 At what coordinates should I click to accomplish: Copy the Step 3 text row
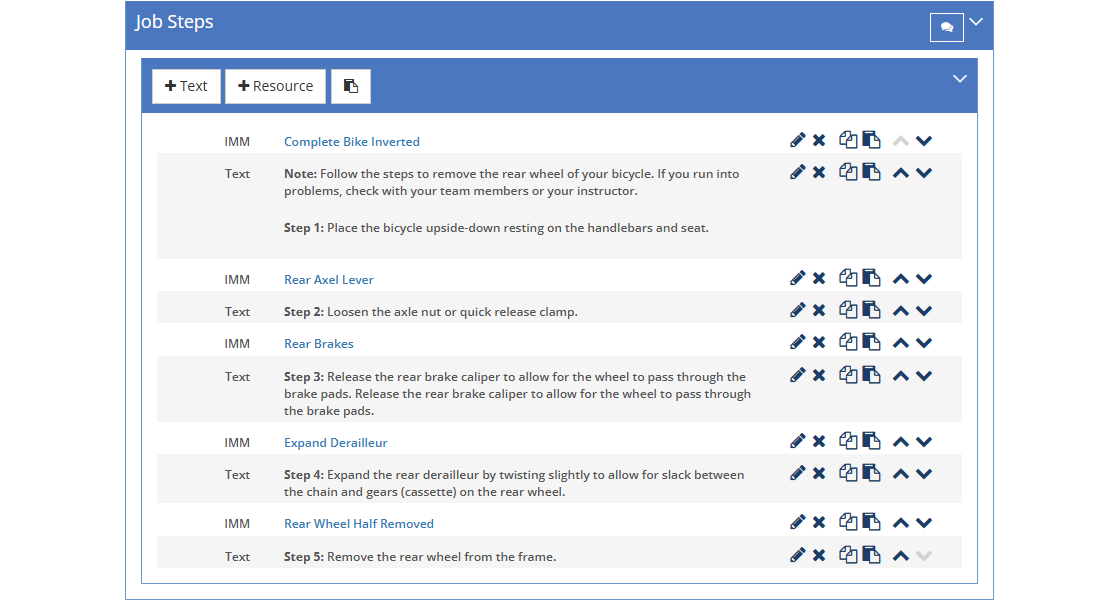(848, 375)
